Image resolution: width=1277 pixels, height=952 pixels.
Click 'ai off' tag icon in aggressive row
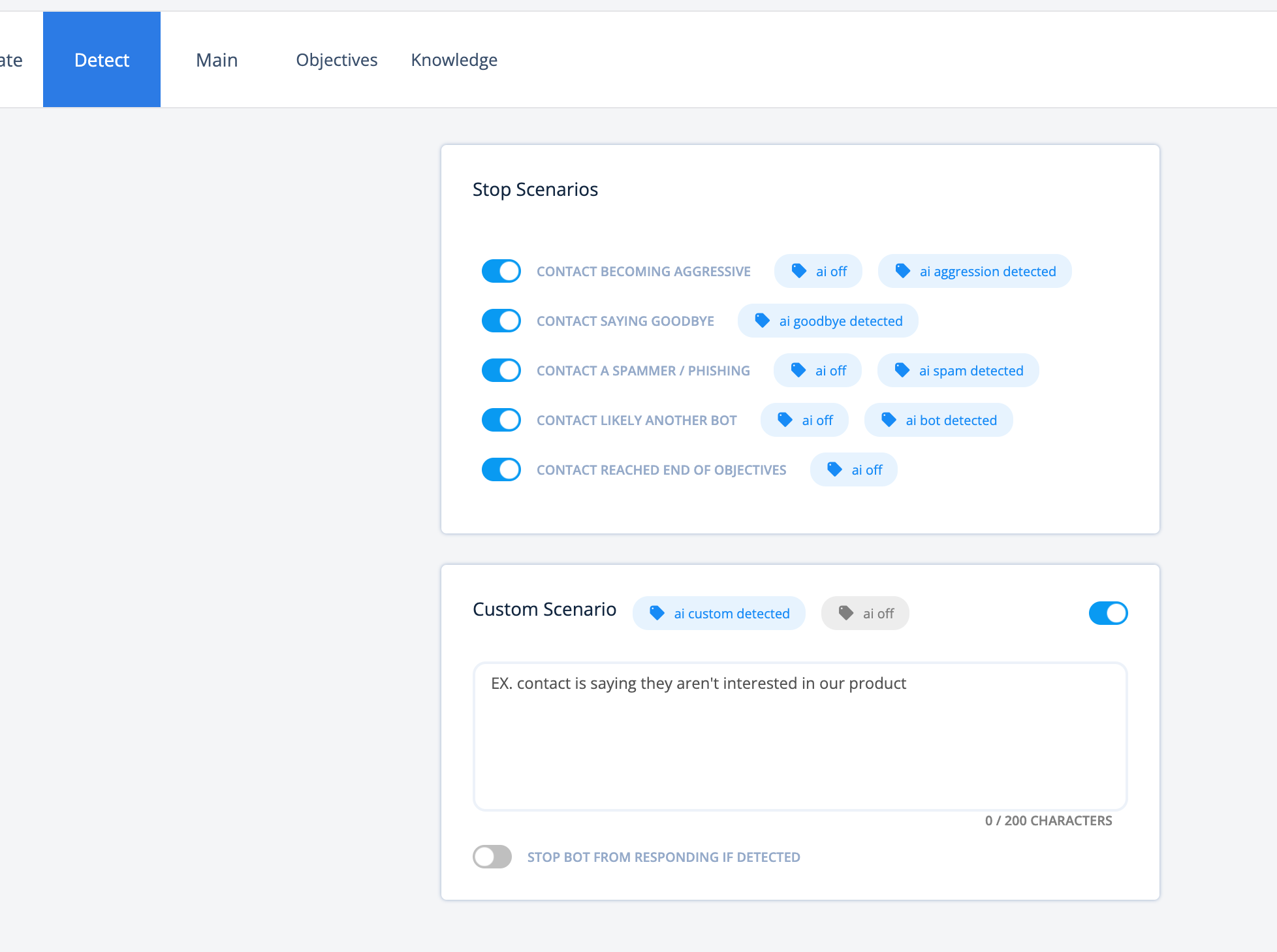[x=798, y=271]
